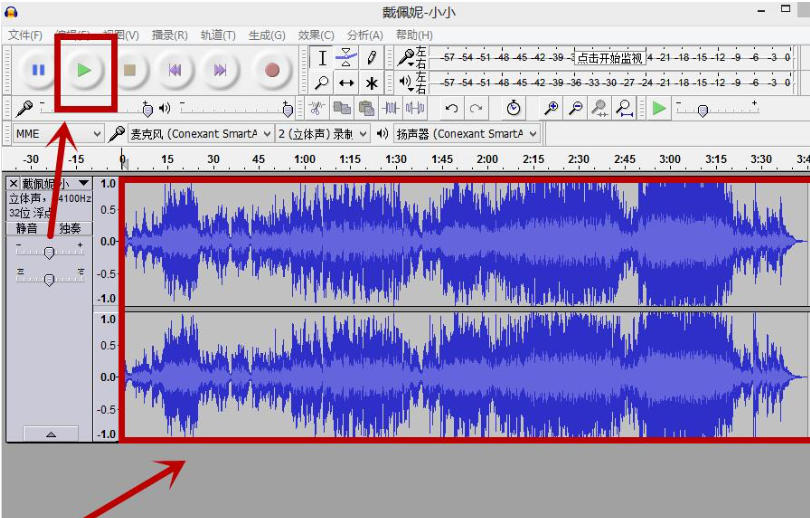The width and height of the screenshot is (810, 518).
Task: Open the 扬声器 playback device dropdown
Action: [x=466, y=133]
